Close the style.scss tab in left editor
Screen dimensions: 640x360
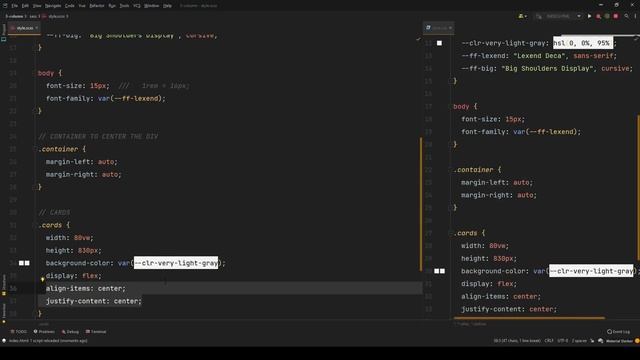coord(37,28)
